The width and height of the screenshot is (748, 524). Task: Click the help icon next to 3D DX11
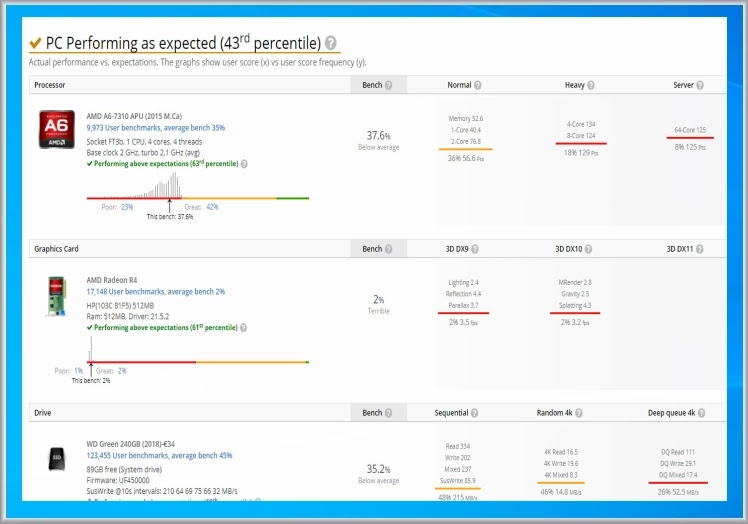point(700,249)
